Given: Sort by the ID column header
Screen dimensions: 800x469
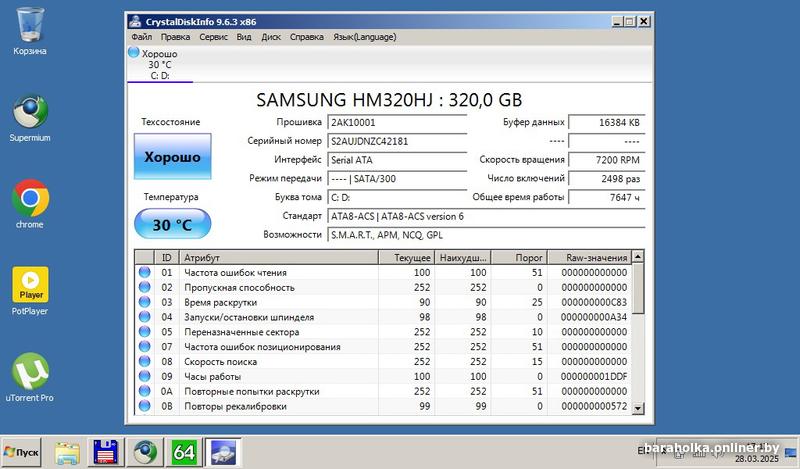Looking at the screenshot, I should point(167,257).
